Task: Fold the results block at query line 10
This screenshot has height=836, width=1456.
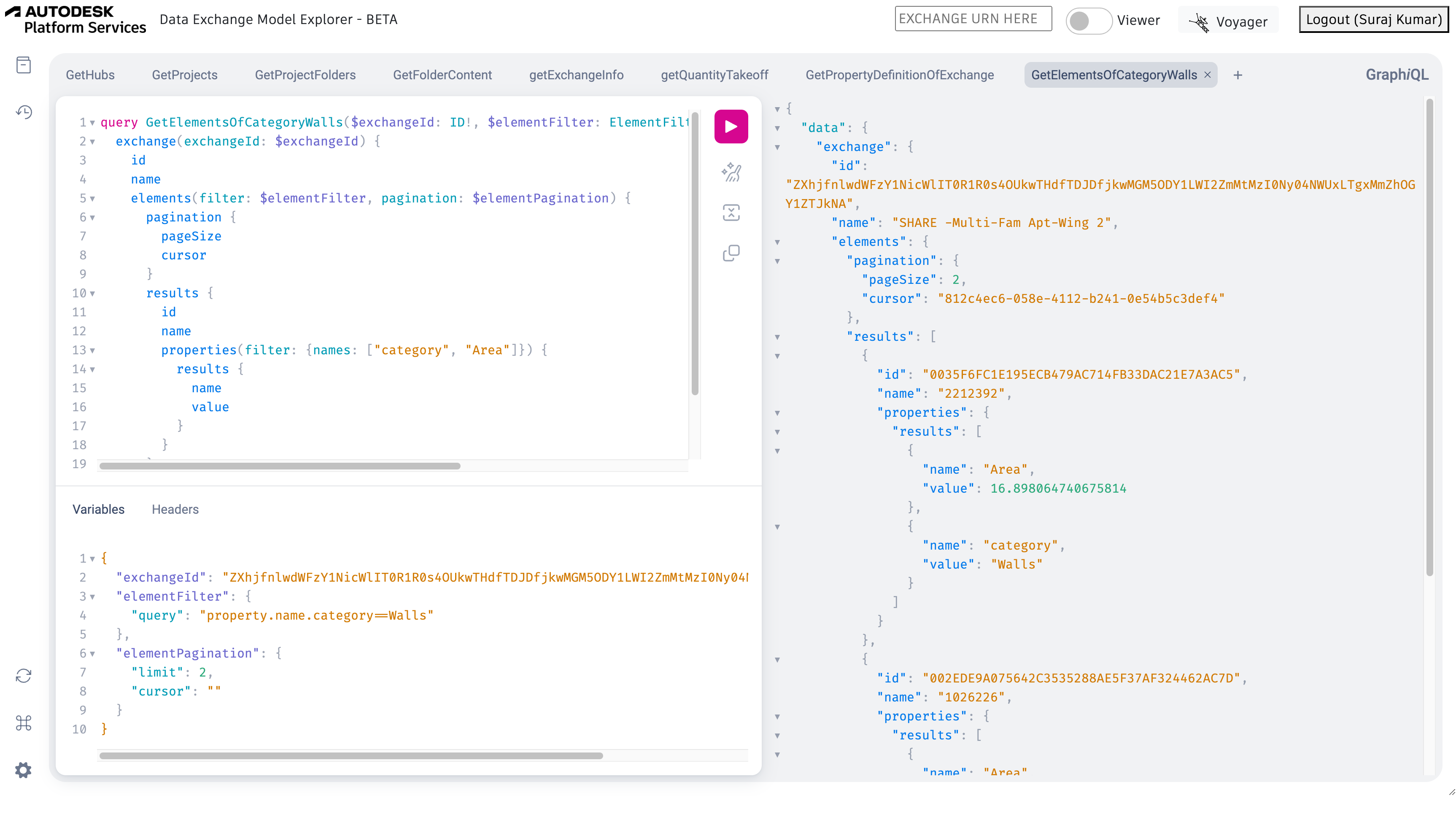Action: pyautogui.click(x=92, y=294)
